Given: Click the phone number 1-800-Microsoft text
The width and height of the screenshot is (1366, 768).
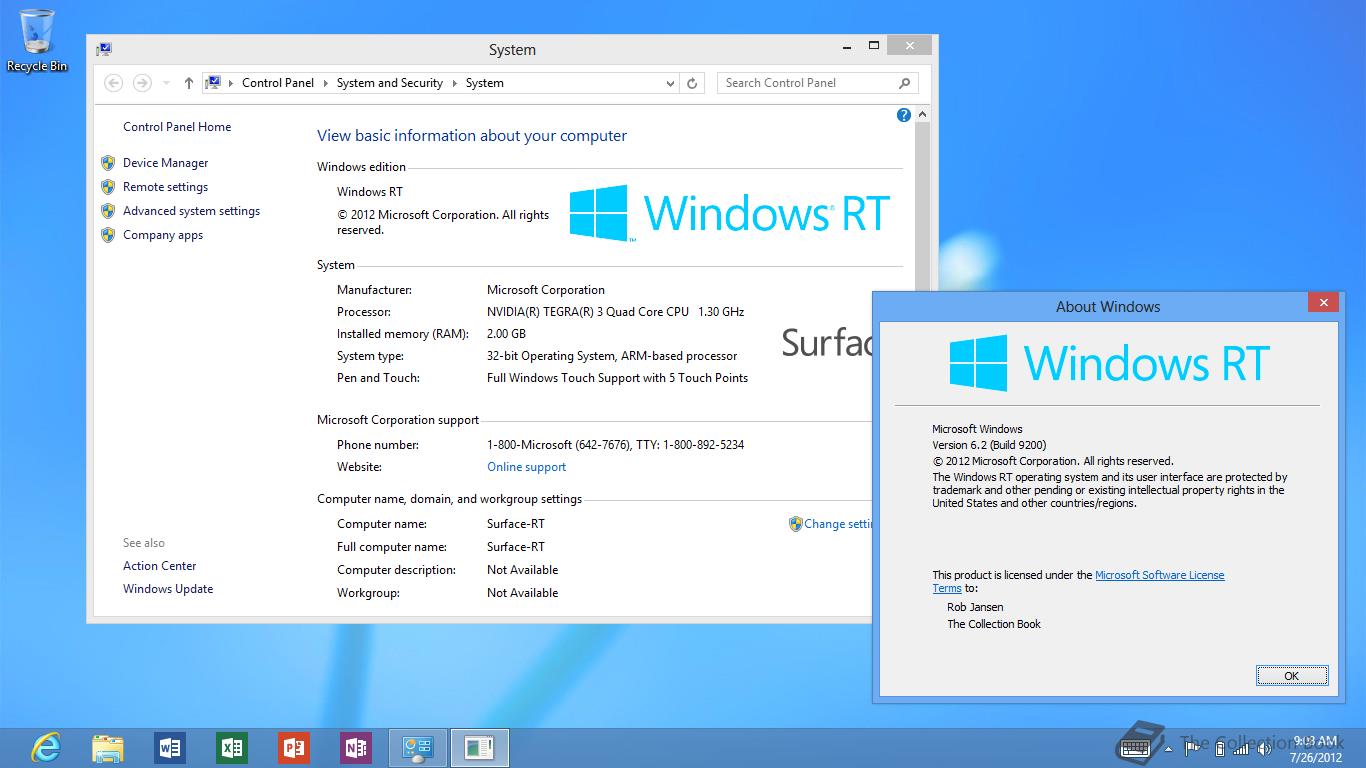Looking at the screenshot, I should (x=615, y=445).
